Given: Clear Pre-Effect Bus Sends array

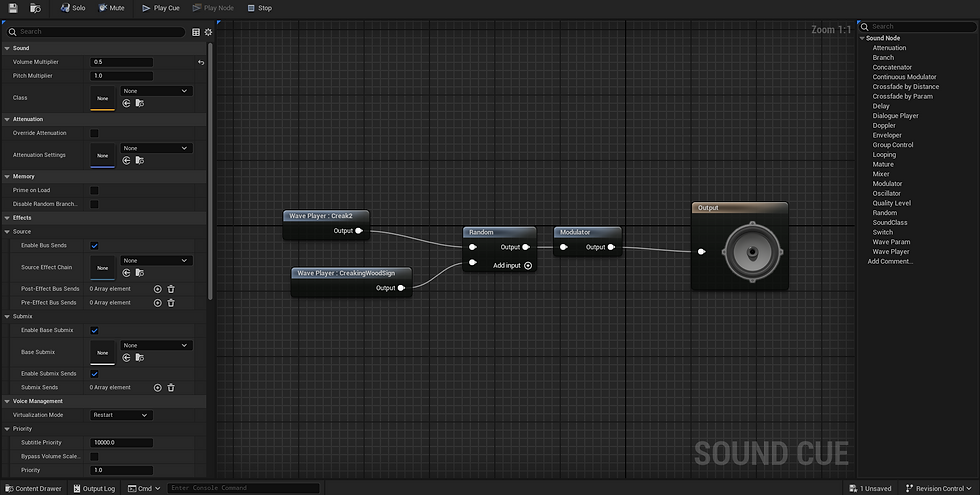Looking at the screenshot, I should (171, 302).
